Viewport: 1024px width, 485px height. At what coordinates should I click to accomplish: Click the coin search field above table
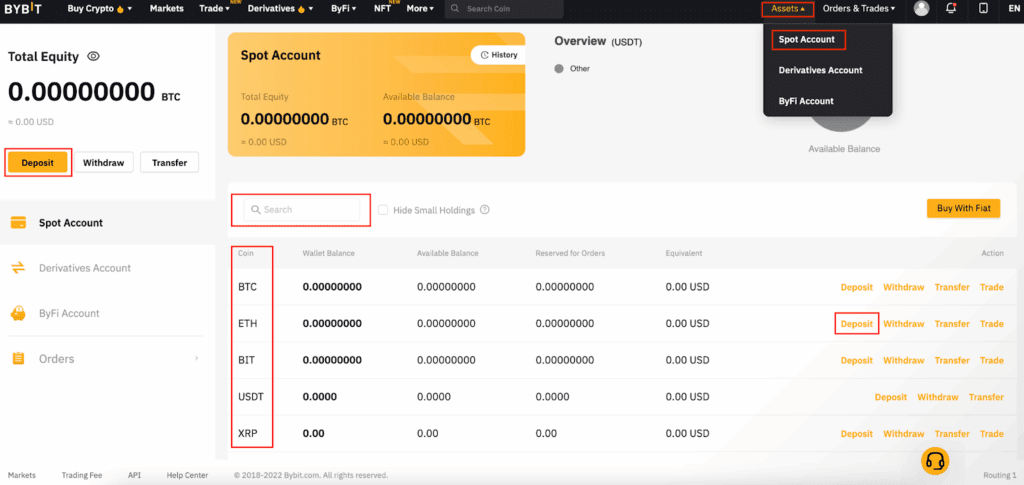pyautogui.click(x=301, y=210)
